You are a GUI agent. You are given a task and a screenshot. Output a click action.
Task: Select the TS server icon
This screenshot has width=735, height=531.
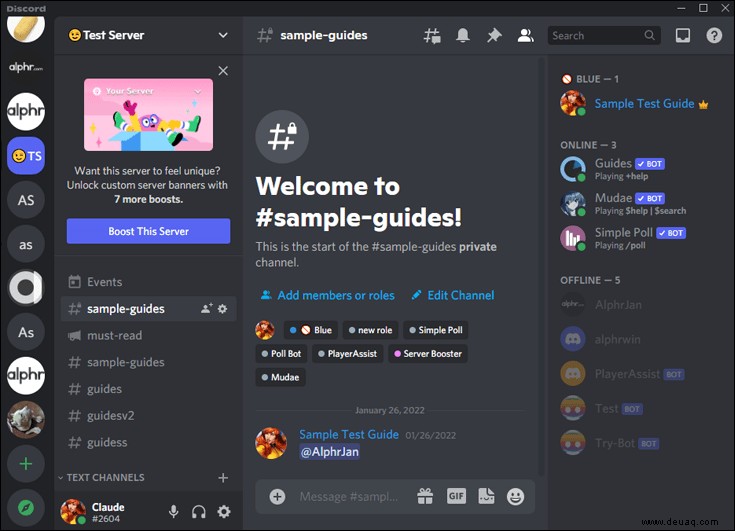coord(26,156)
